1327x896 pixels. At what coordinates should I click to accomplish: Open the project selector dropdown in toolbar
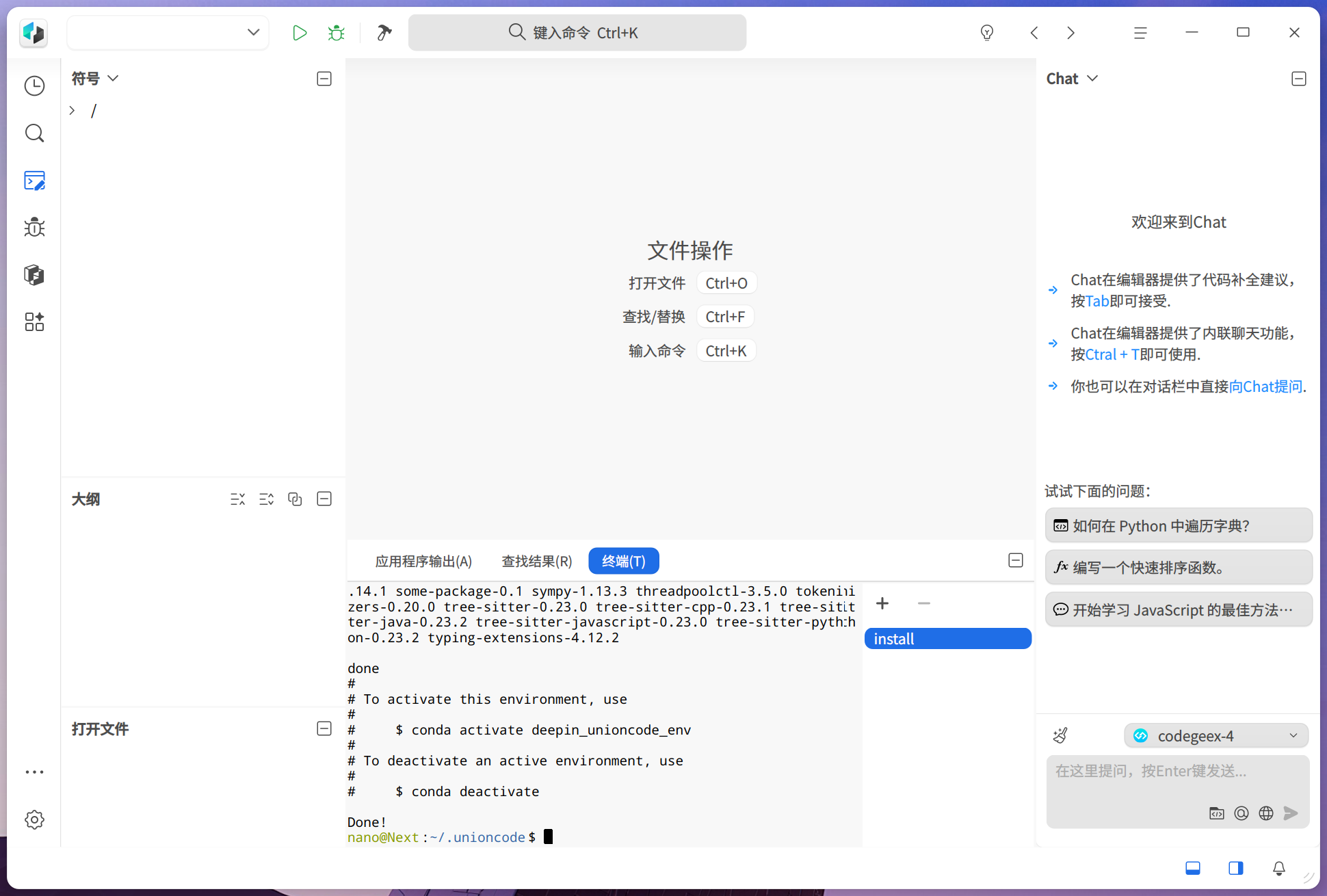click(168, 33)
